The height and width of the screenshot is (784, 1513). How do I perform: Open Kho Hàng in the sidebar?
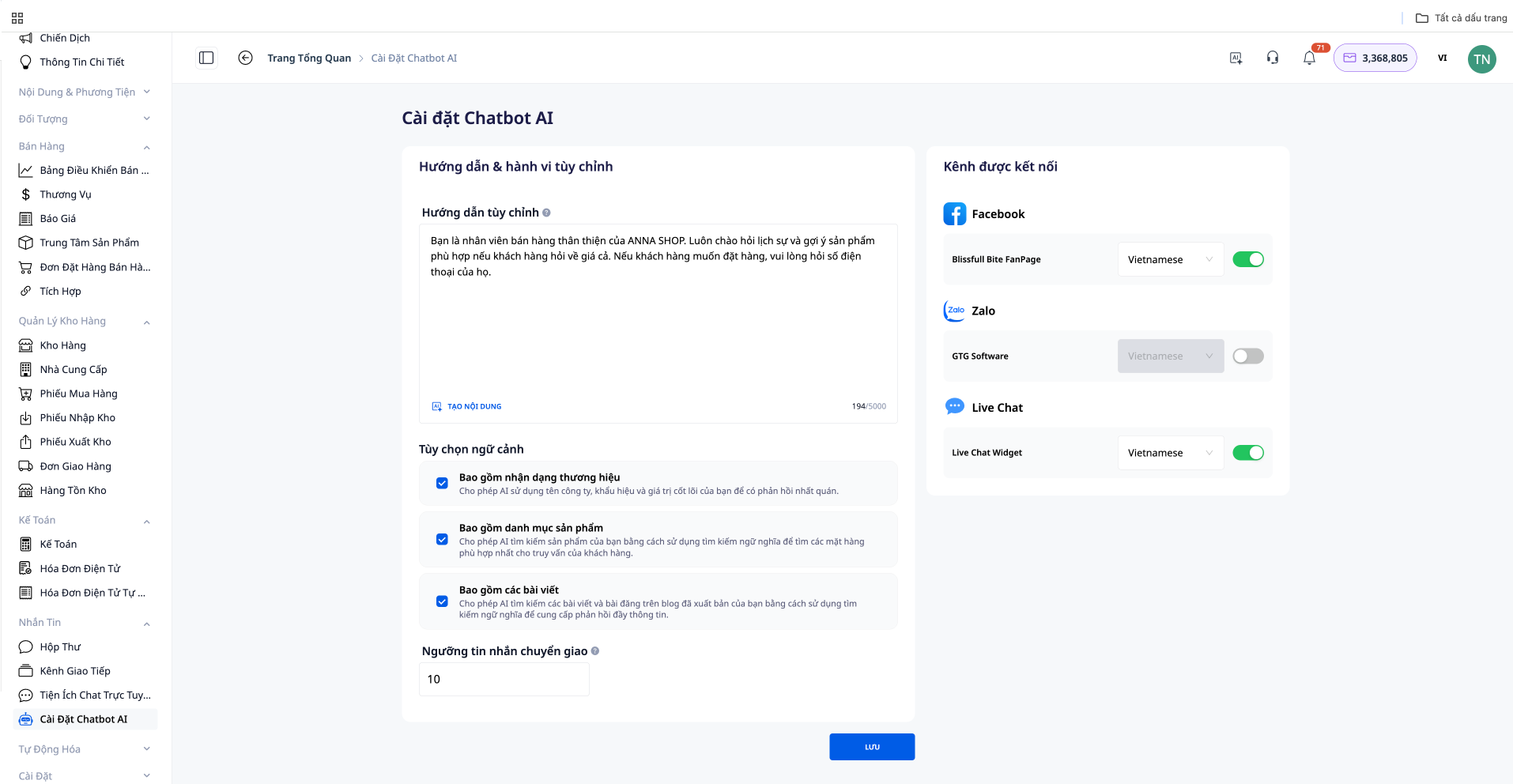pos(62,345)
